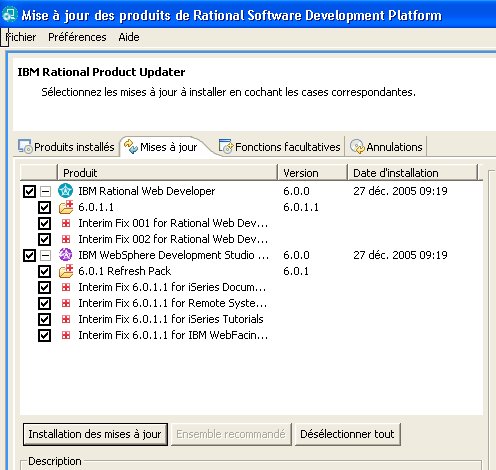Click the iSeries Docum... interim fix icon
Screen dimensions: 496x470
66,287
